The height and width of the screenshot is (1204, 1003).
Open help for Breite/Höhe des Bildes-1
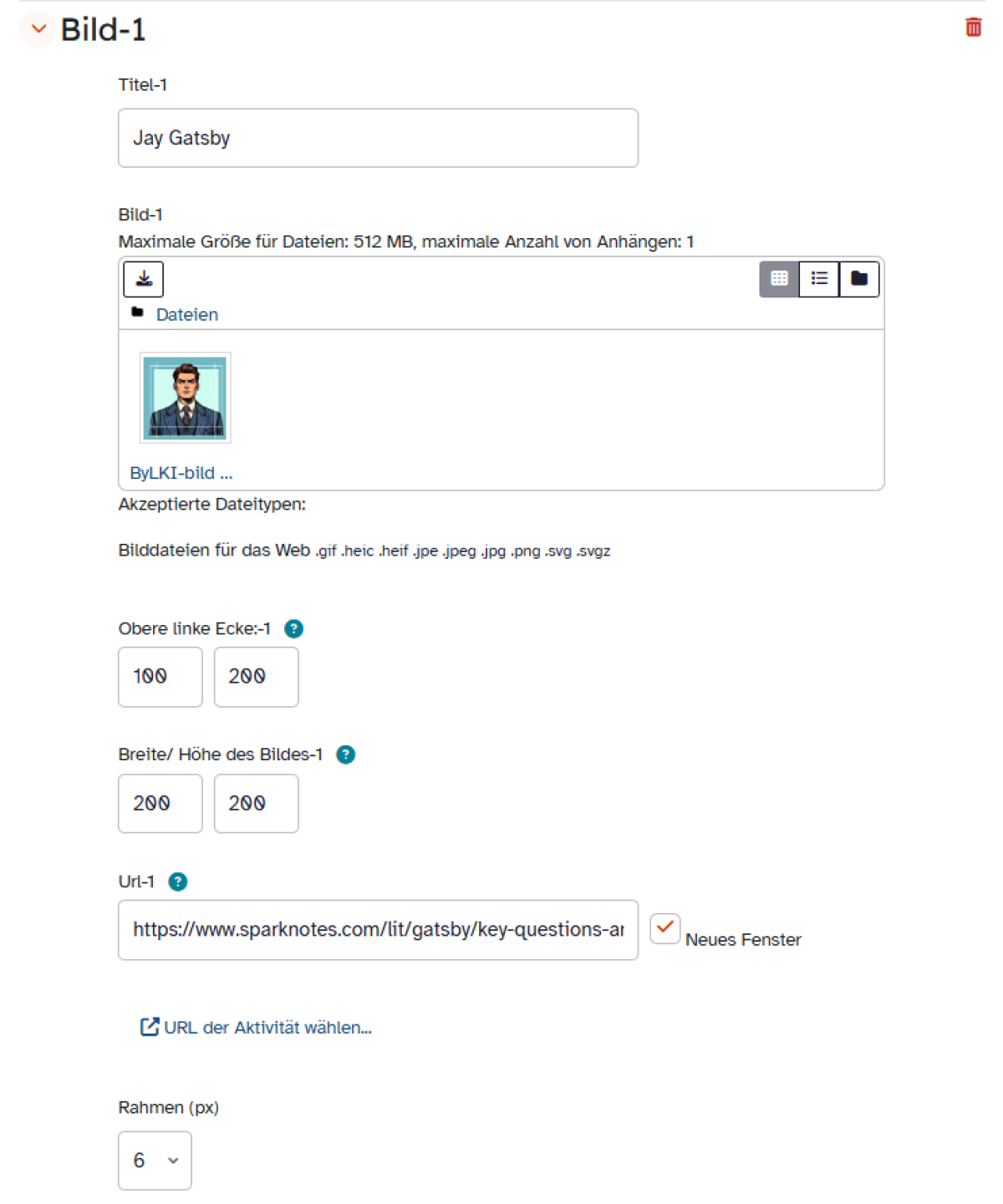coord(345,754)
